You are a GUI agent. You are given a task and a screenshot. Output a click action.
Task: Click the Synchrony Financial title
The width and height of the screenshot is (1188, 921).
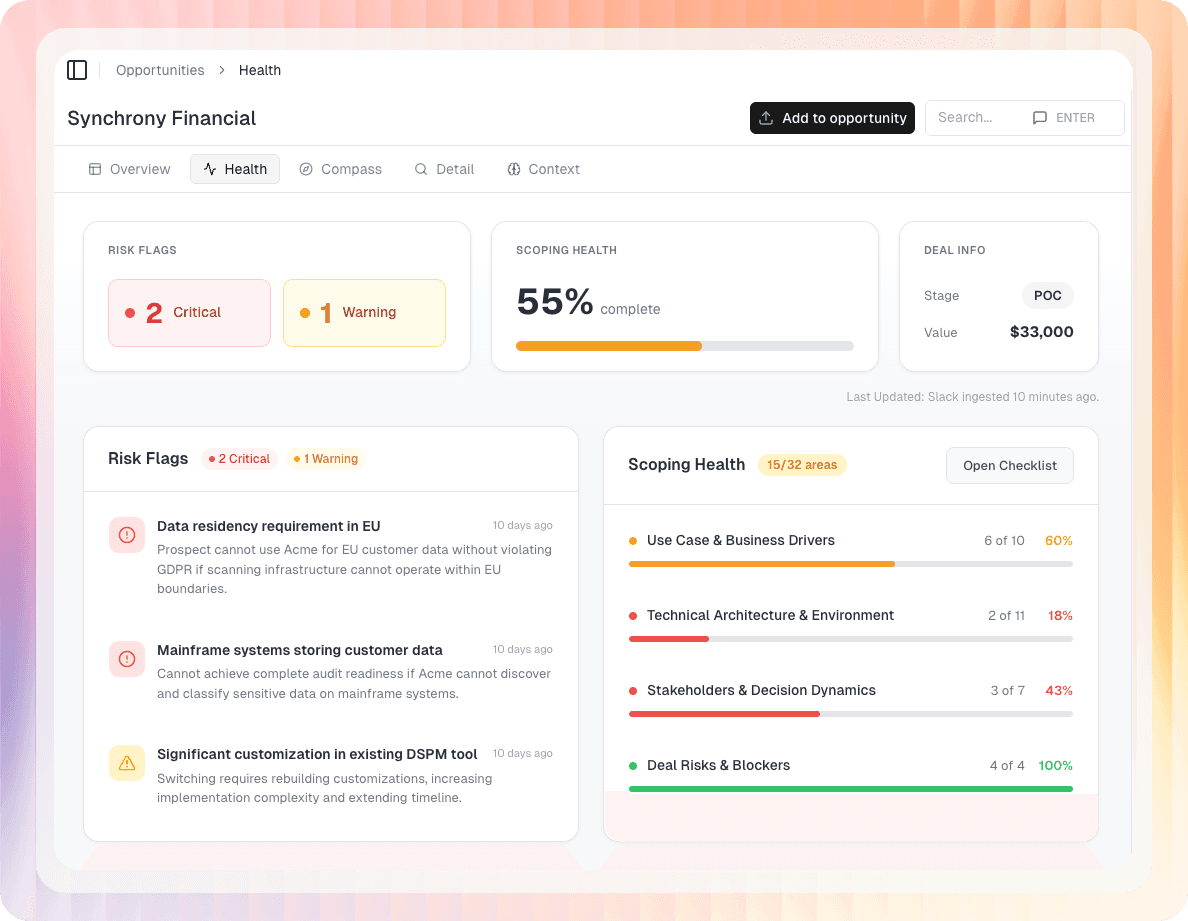click(161, 118)
